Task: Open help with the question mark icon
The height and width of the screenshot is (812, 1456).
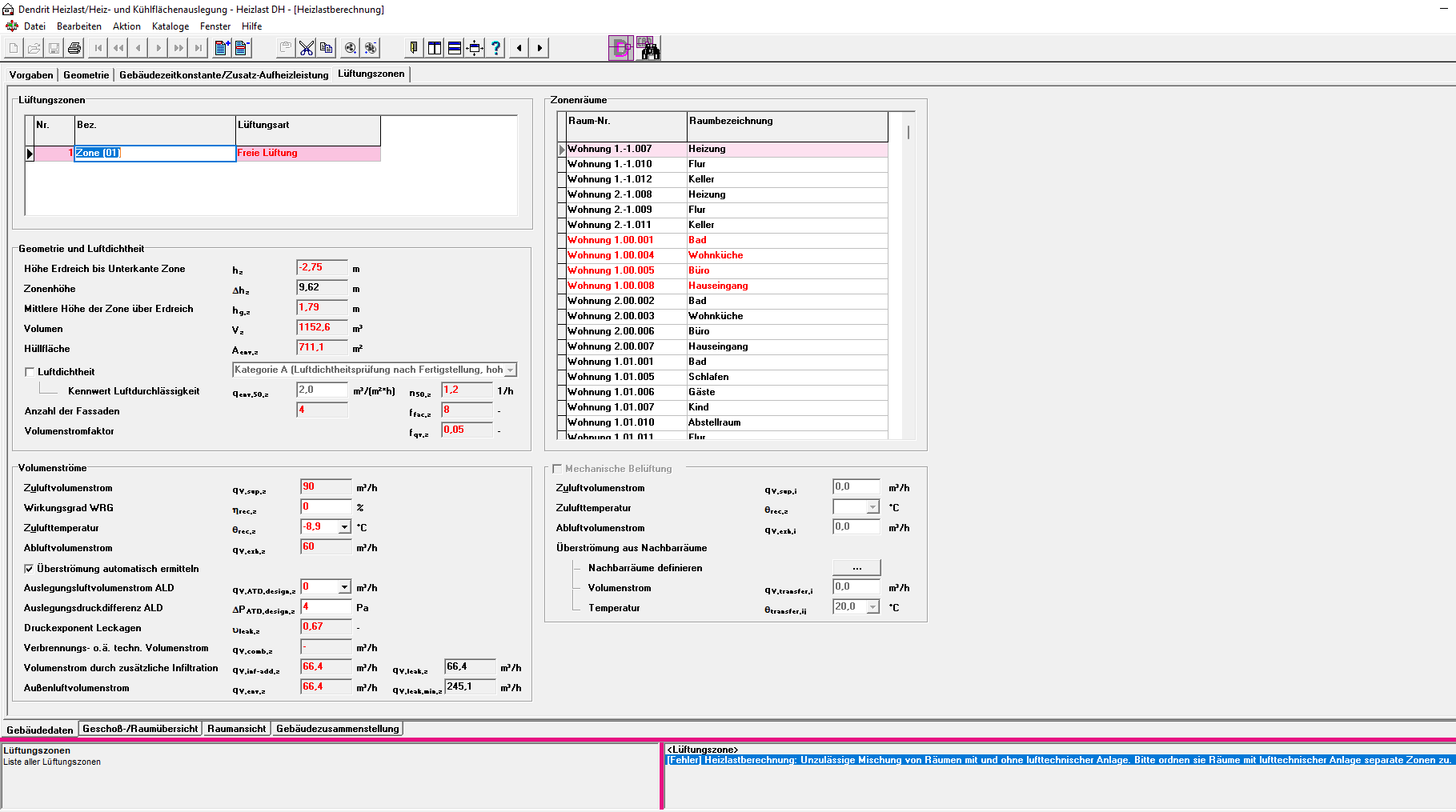Action: [x=496, y=48]
